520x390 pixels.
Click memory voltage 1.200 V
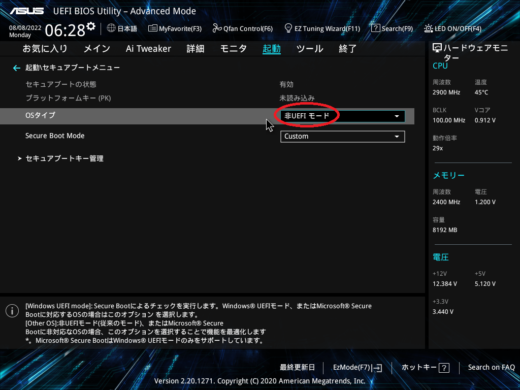[x=485, y=202]
